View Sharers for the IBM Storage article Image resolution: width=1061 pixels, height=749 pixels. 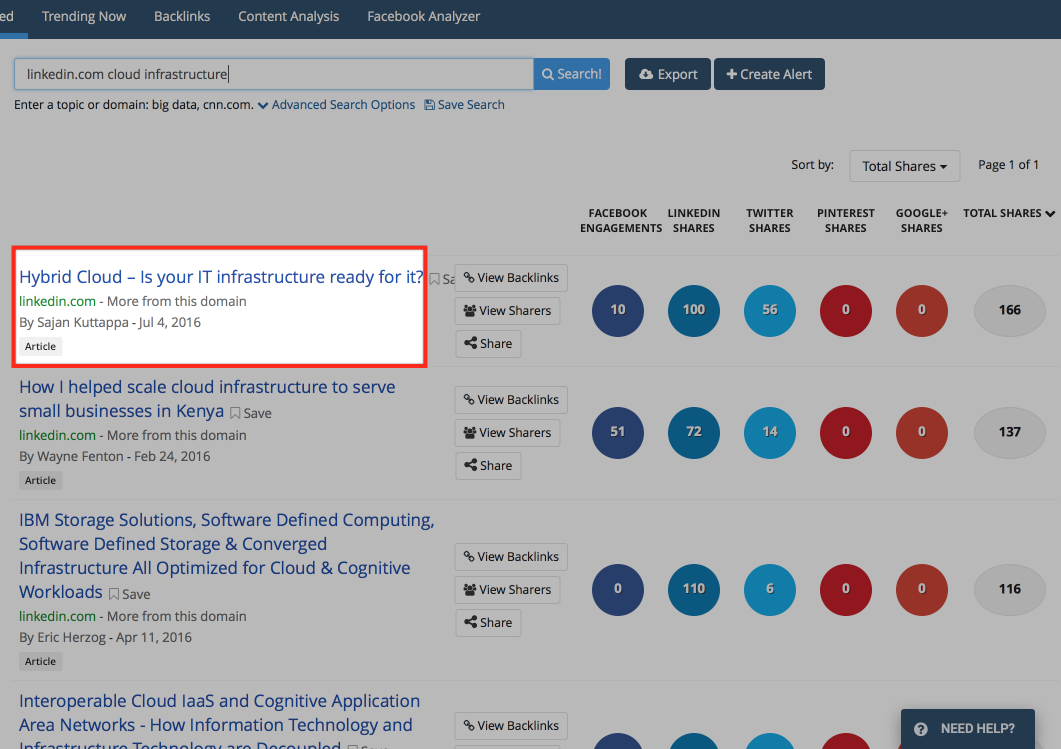tap(507, 589)
